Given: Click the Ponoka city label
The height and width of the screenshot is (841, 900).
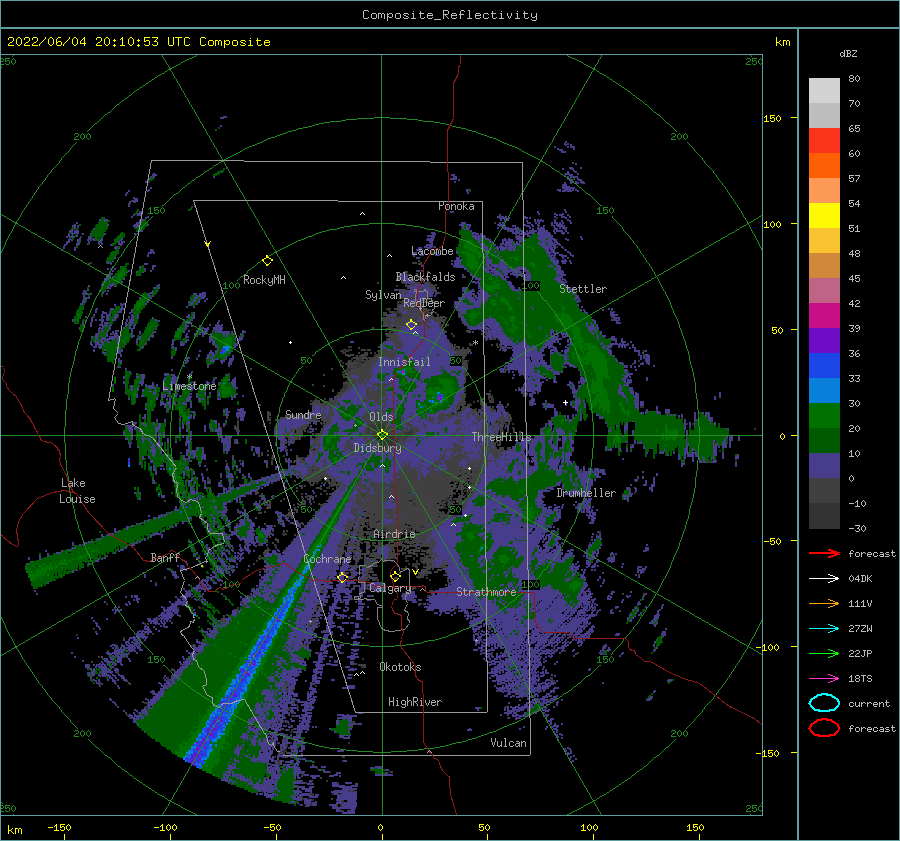Looking at the screenshot, I should (x=456, y=206).
